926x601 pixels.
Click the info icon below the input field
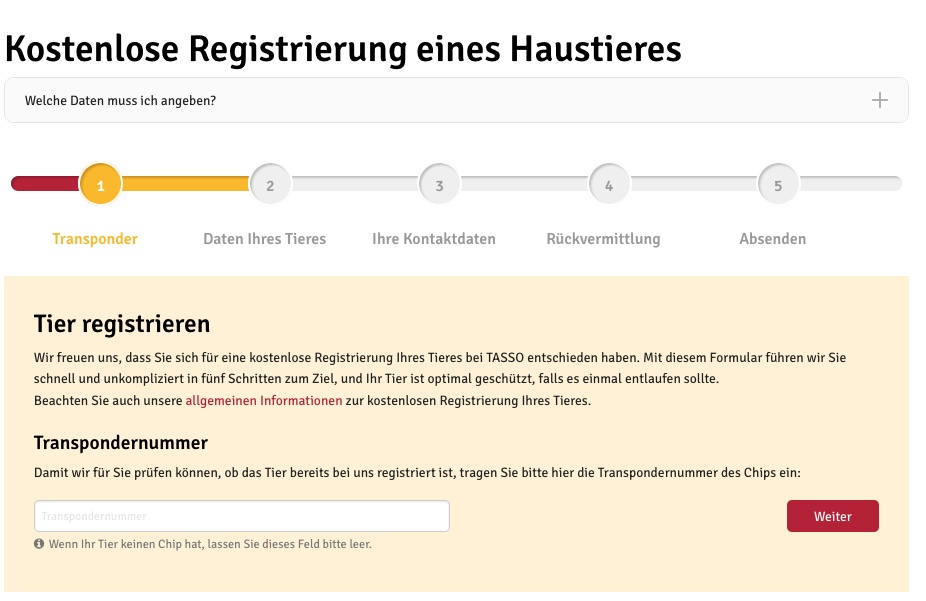[39, 544]
